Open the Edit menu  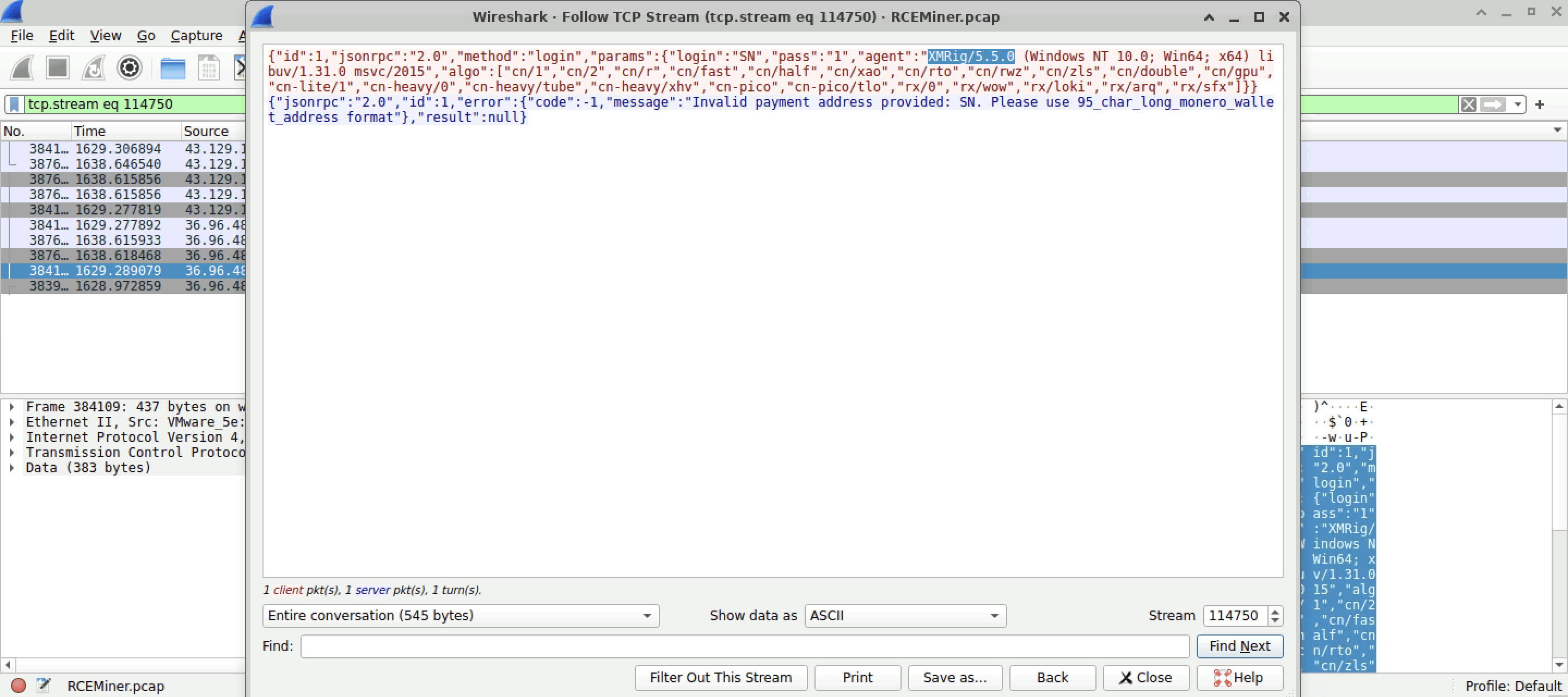coord(62,35)
